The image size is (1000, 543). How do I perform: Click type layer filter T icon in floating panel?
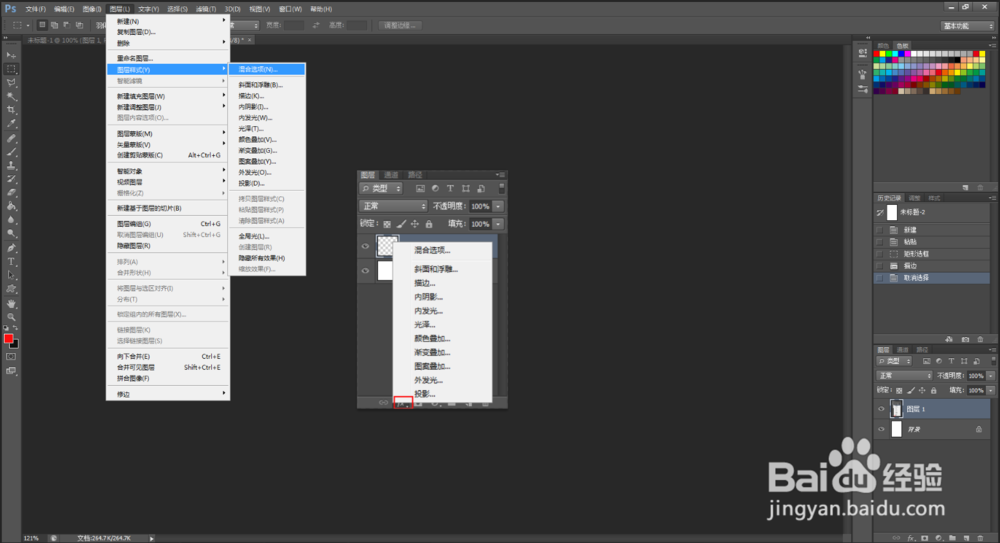tap(450, 188)
